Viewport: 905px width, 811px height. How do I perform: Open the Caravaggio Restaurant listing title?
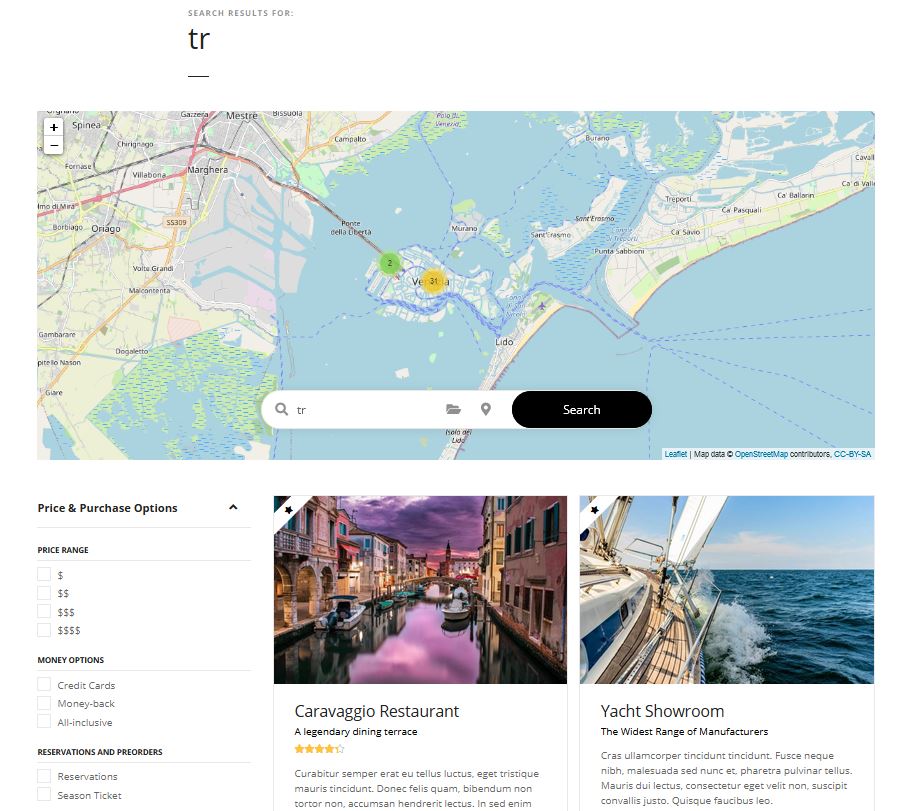pyautogui.click(x=376, y=711)
